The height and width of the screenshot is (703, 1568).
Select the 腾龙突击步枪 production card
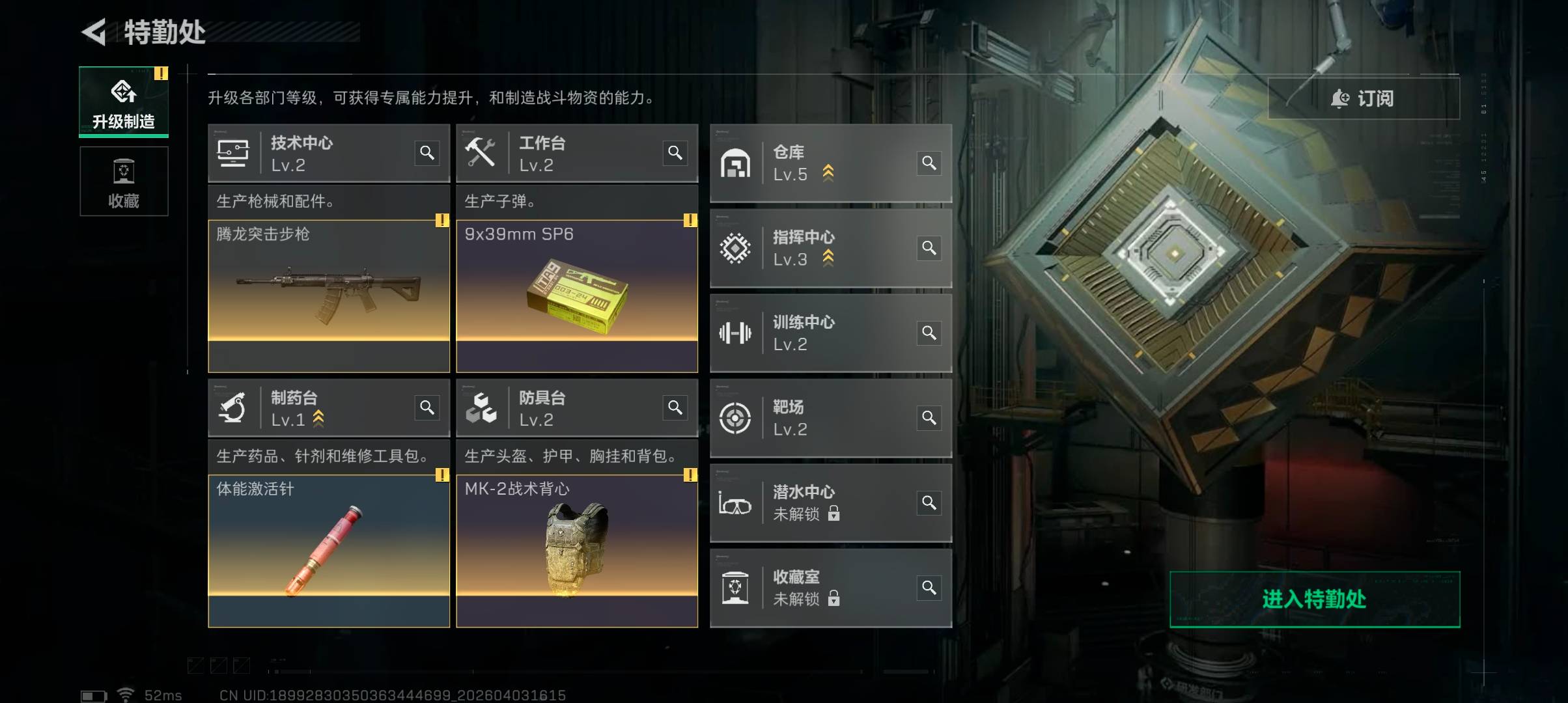[x=329, y=296]
